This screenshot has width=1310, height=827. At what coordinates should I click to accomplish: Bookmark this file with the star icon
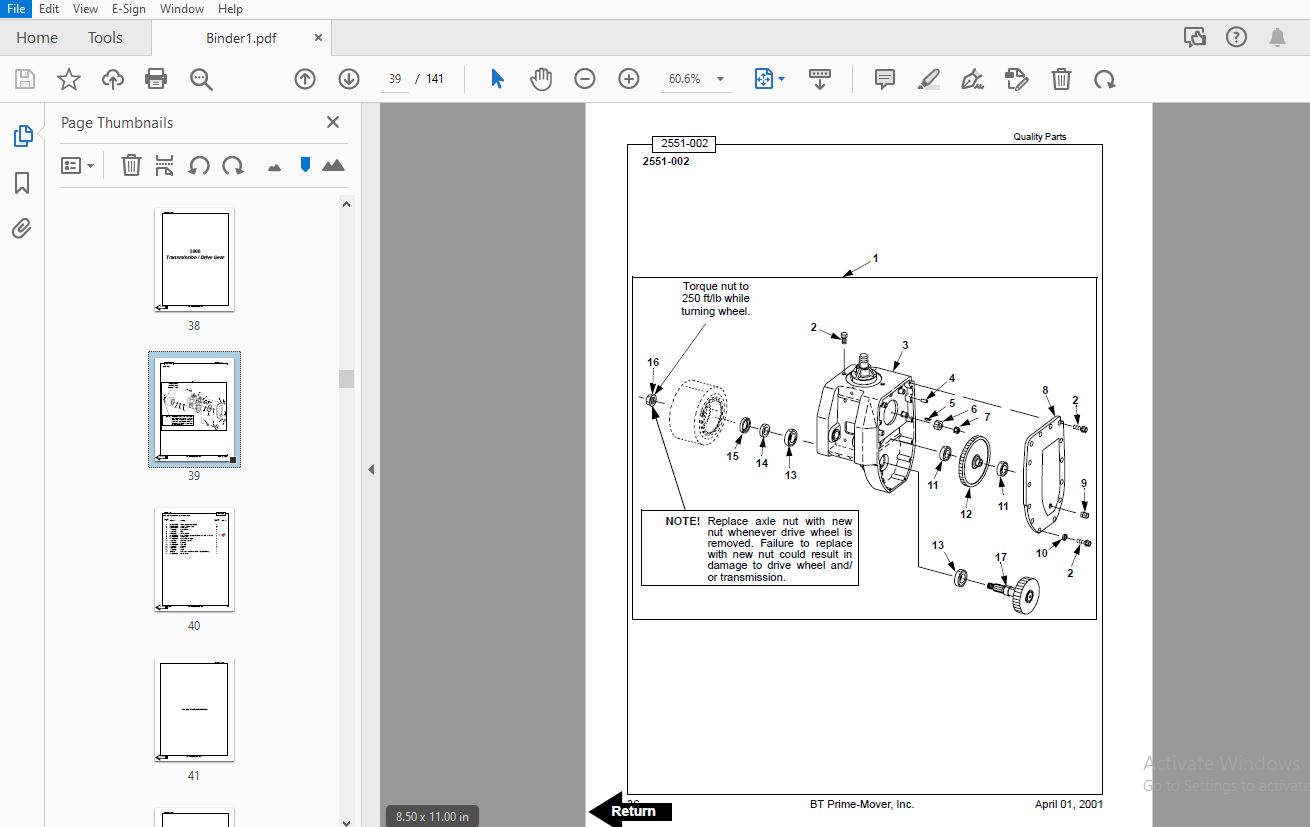(x=69, y=79)
